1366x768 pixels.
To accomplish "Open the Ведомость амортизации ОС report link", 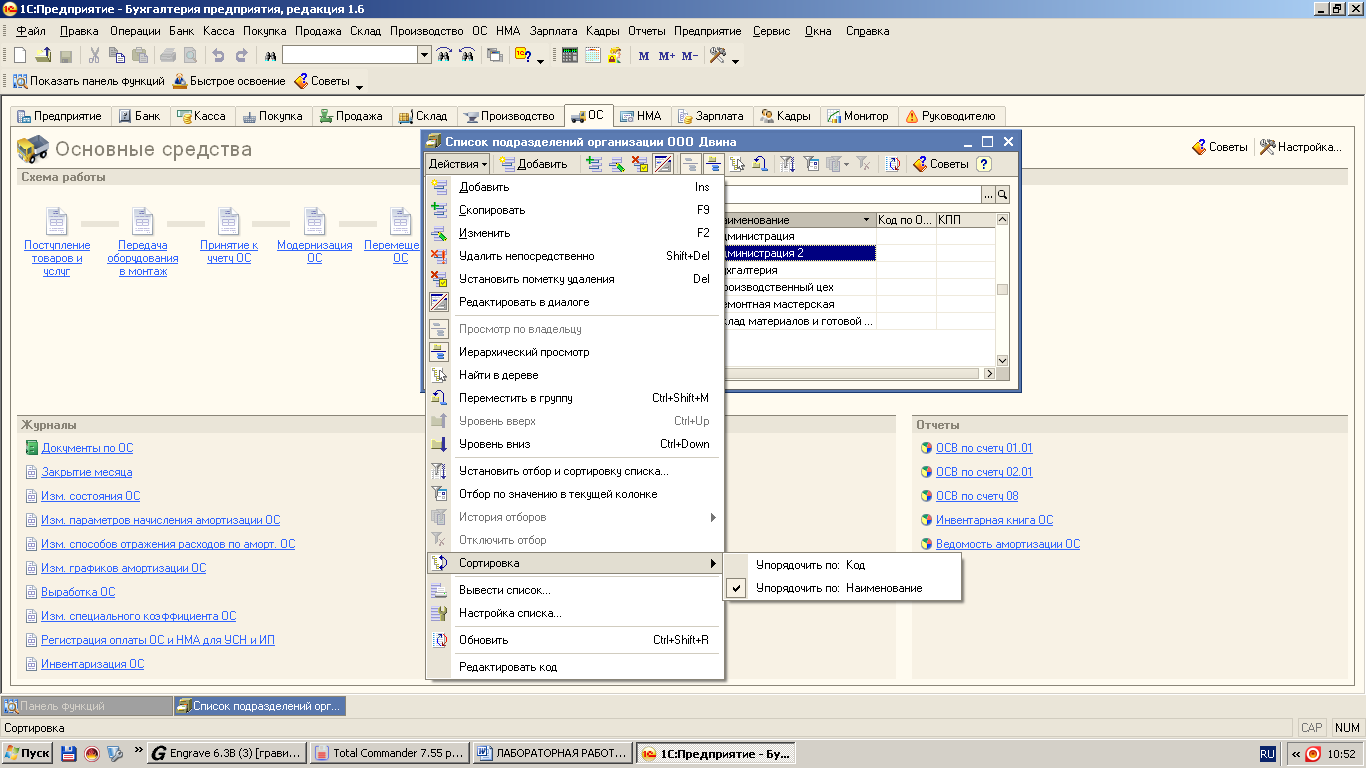I will (x=1008, y=544).
